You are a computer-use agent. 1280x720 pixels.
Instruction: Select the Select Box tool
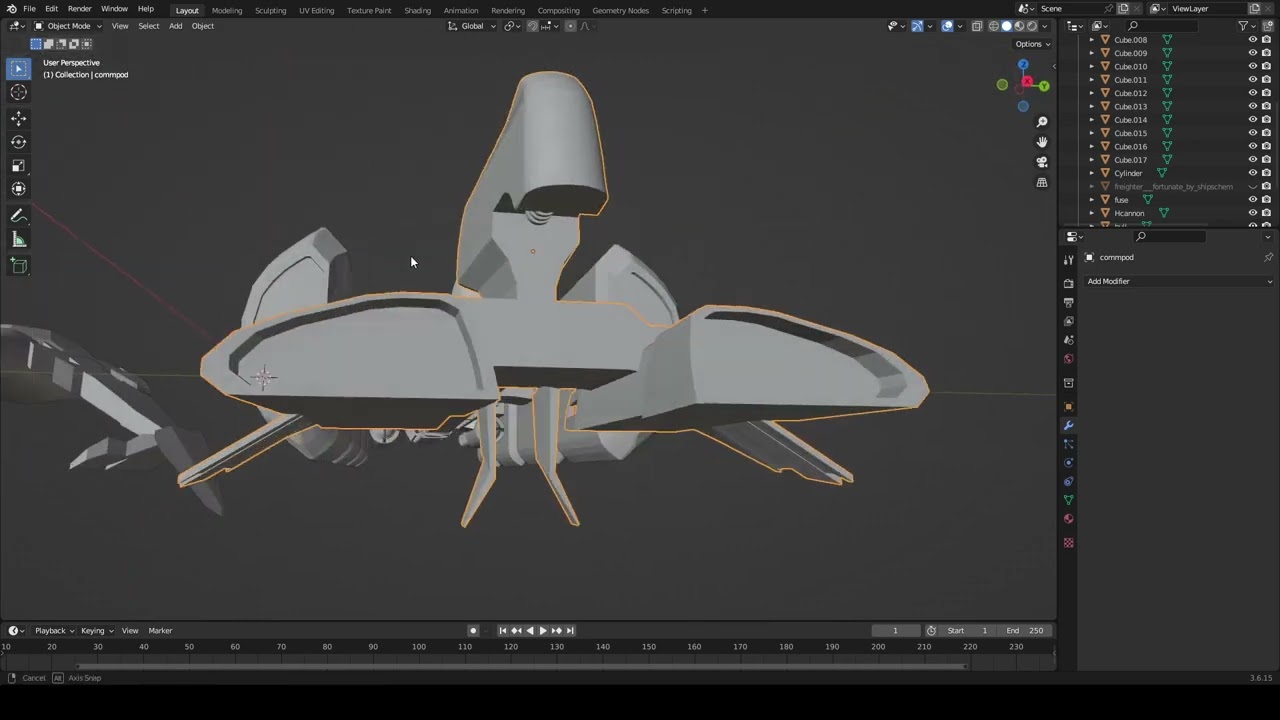pyautogui.click(x=18, y=68)
